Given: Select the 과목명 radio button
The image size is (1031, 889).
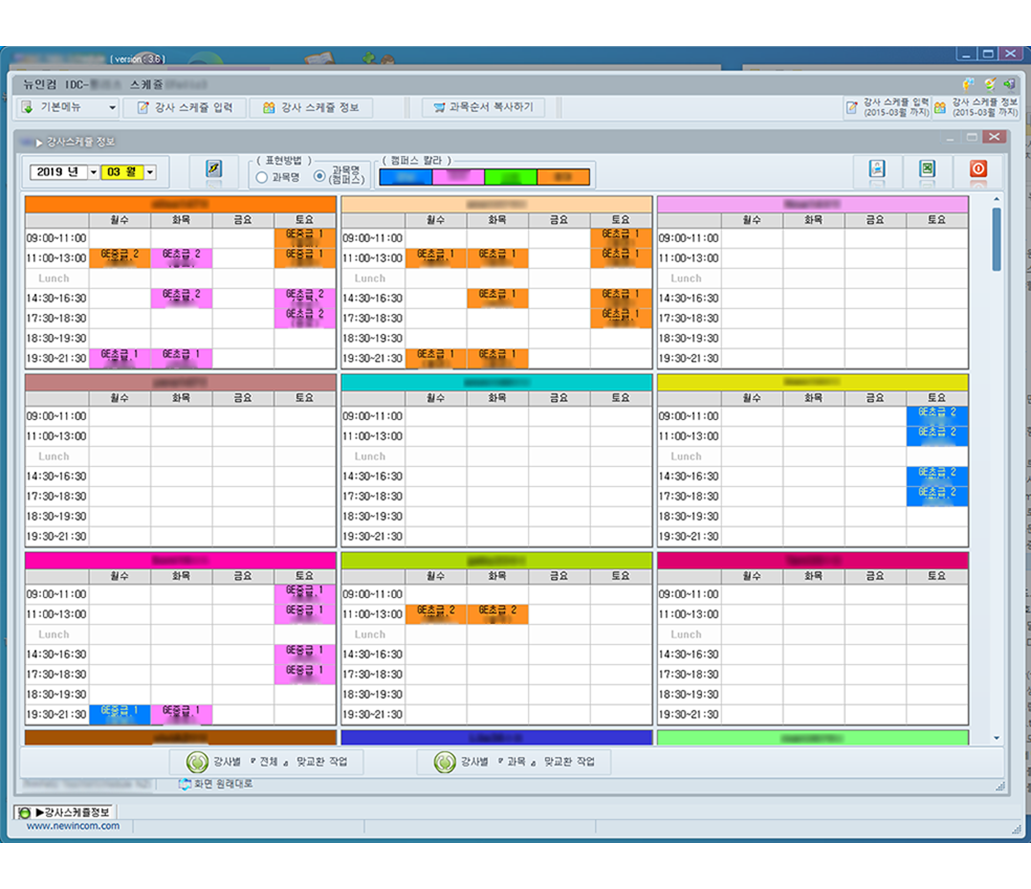Looking at the screenshot, I should click(x=262, y=178).
